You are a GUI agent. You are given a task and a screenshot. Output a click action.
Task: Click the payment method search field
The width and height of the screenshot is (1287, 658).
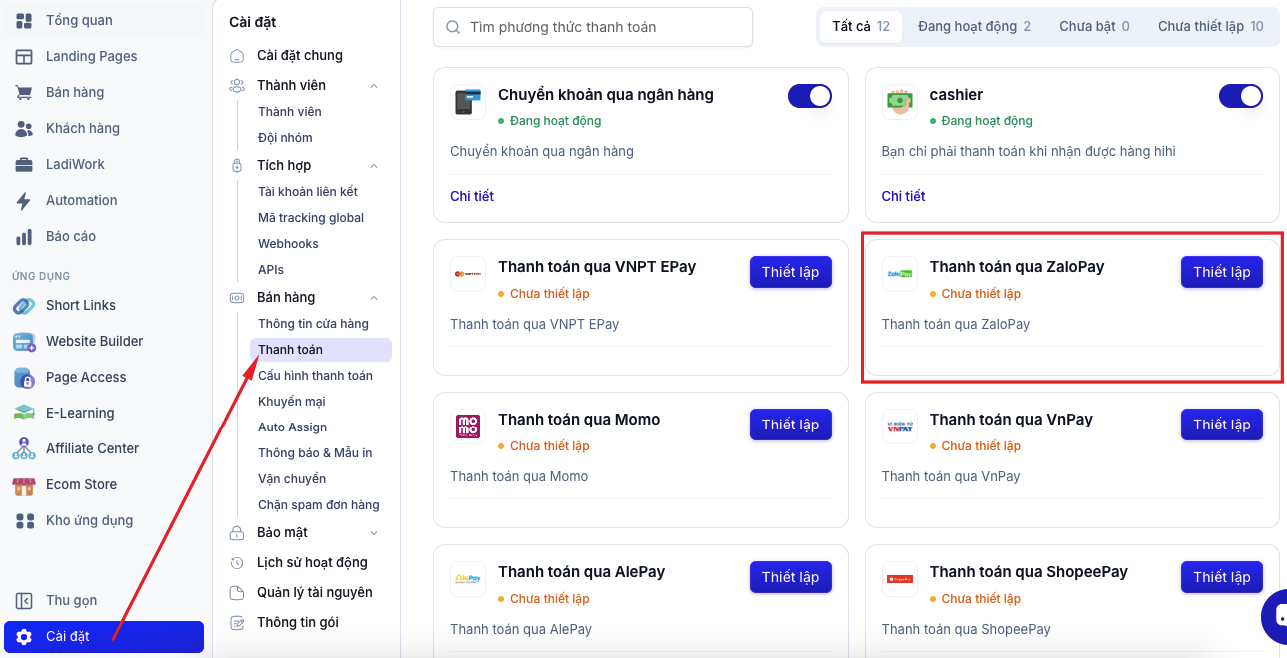pos(593,27)
